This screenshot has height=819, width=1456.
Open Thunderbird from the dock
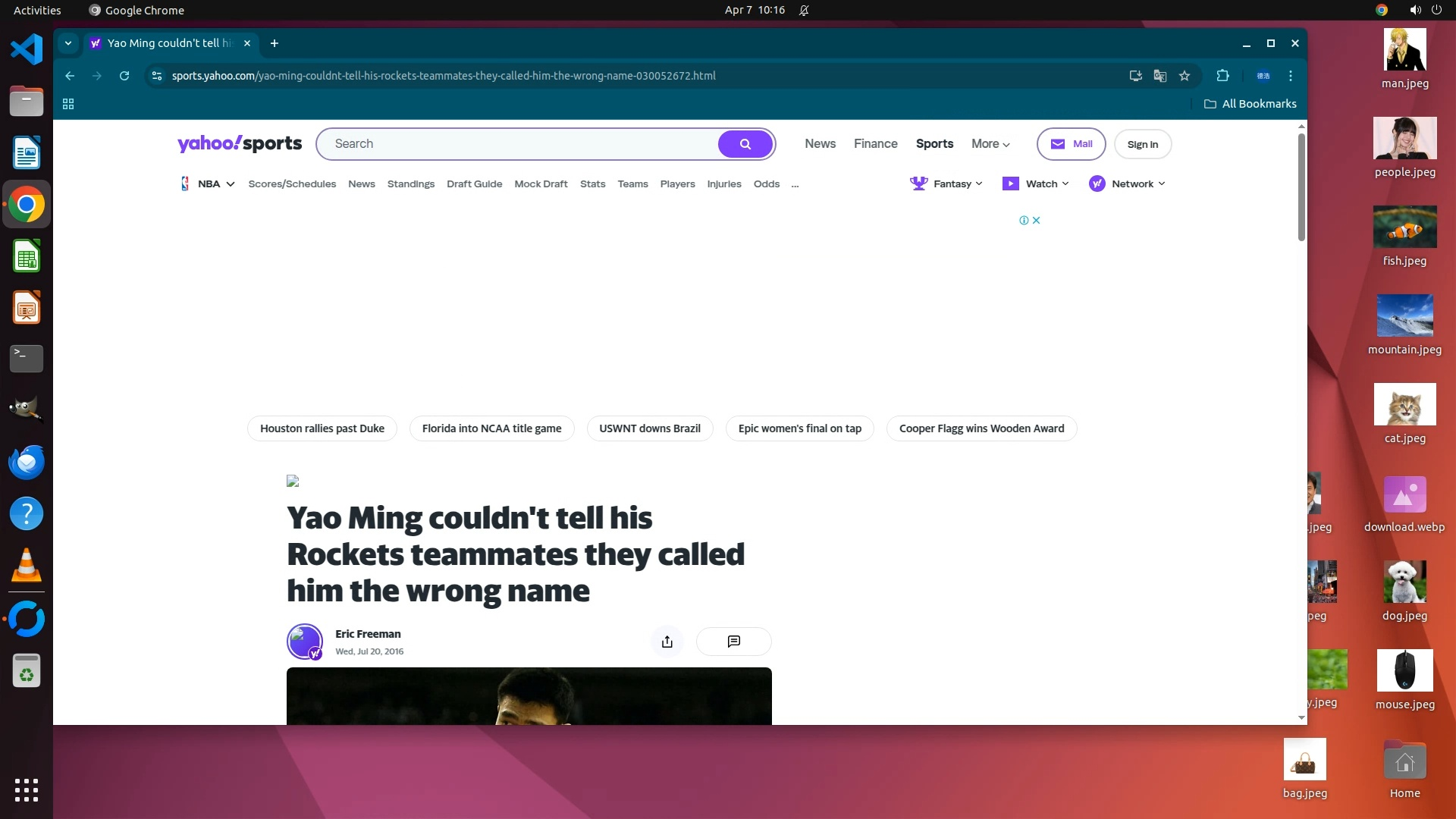coord(27,463)
